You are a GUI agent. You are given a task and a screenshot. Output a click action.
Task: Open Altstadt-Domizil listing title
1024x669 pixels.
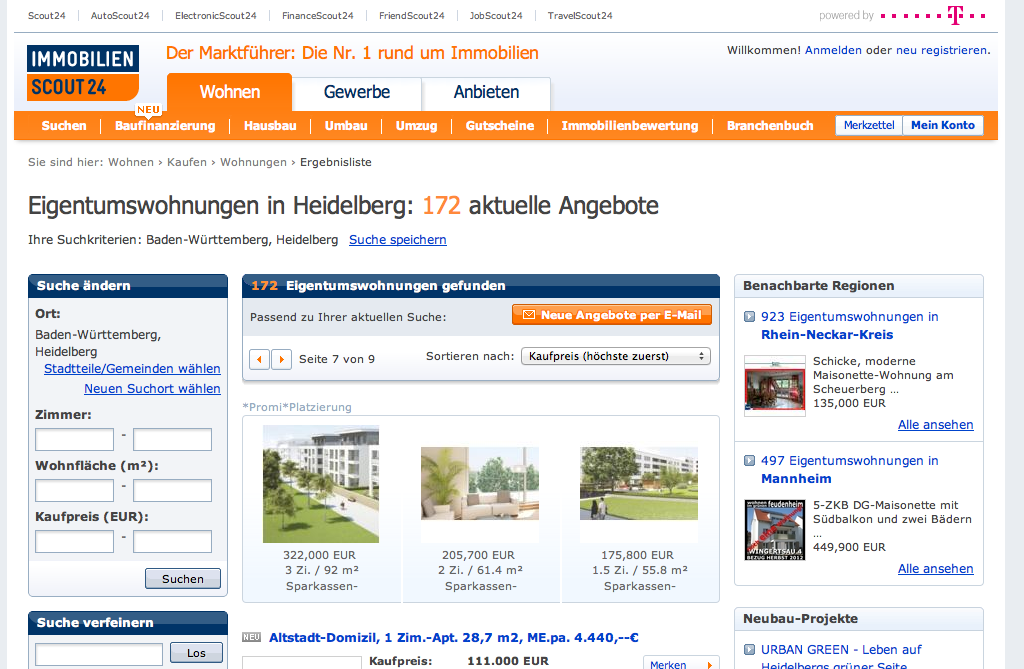pos(454,638)
